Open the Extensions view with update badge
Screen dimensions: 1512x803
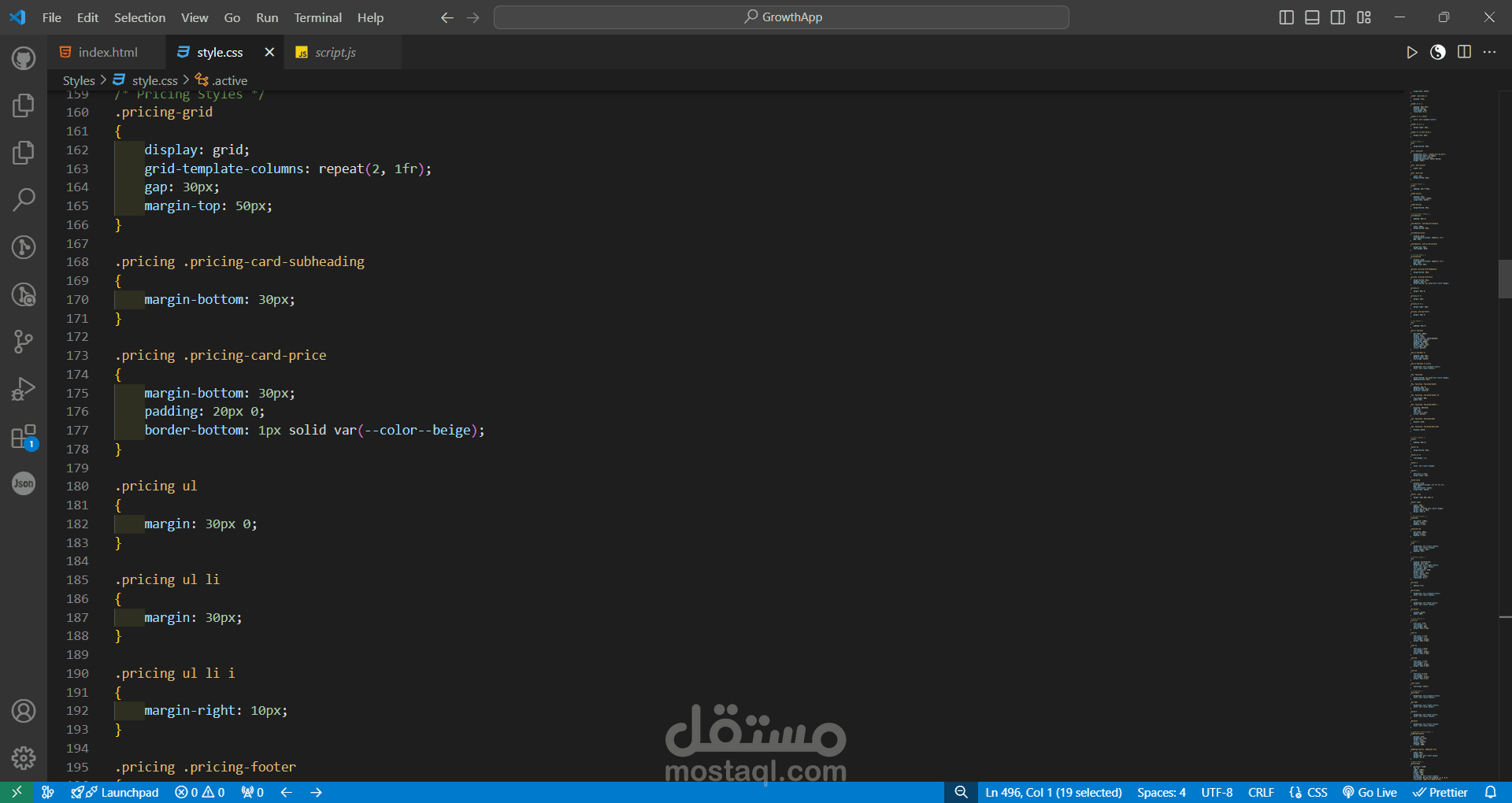pos(24,437)
